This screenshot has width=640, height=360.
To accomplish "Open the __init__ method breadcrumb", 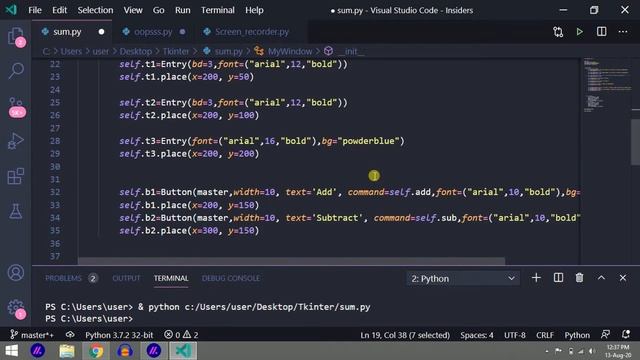I will tap(351, 51).
